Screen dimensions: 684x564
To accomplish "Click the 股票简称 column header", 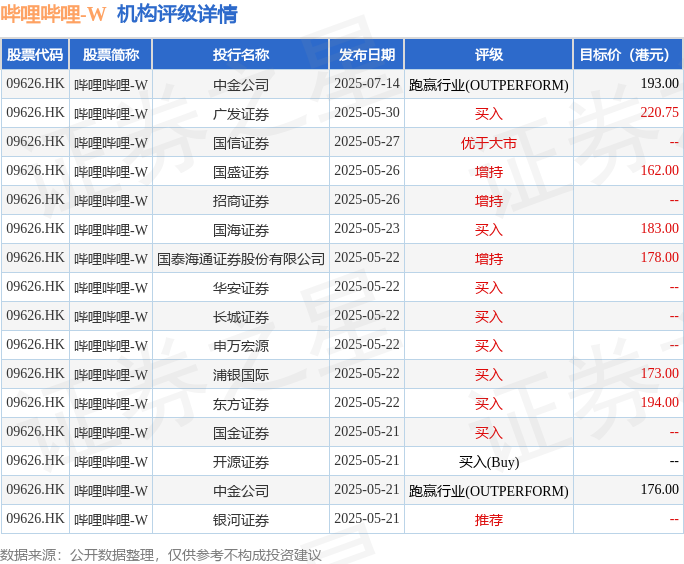I will [x=111, y=55].
